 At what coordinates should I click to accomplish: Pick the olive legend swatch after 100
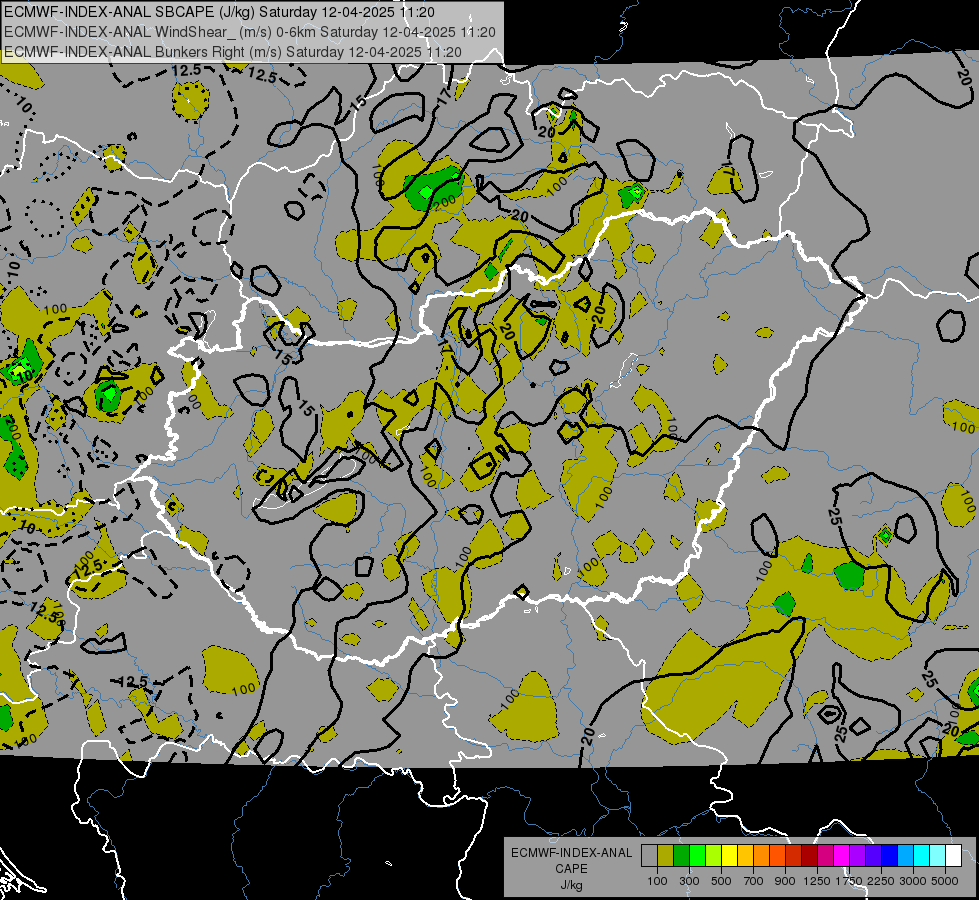(x=666, y=856)
